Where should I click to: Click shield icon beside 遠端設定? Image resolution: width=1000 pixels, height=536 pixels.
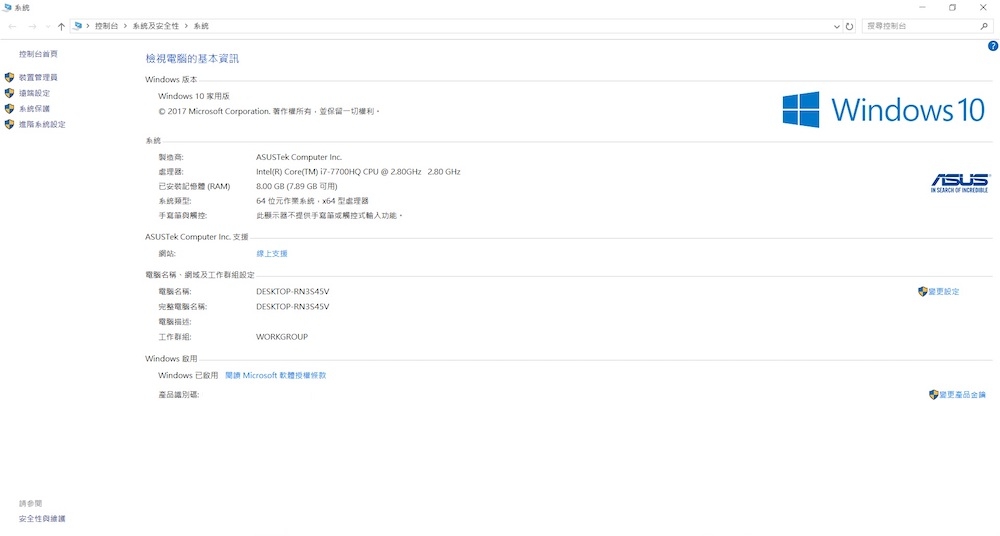coord(9,93)
